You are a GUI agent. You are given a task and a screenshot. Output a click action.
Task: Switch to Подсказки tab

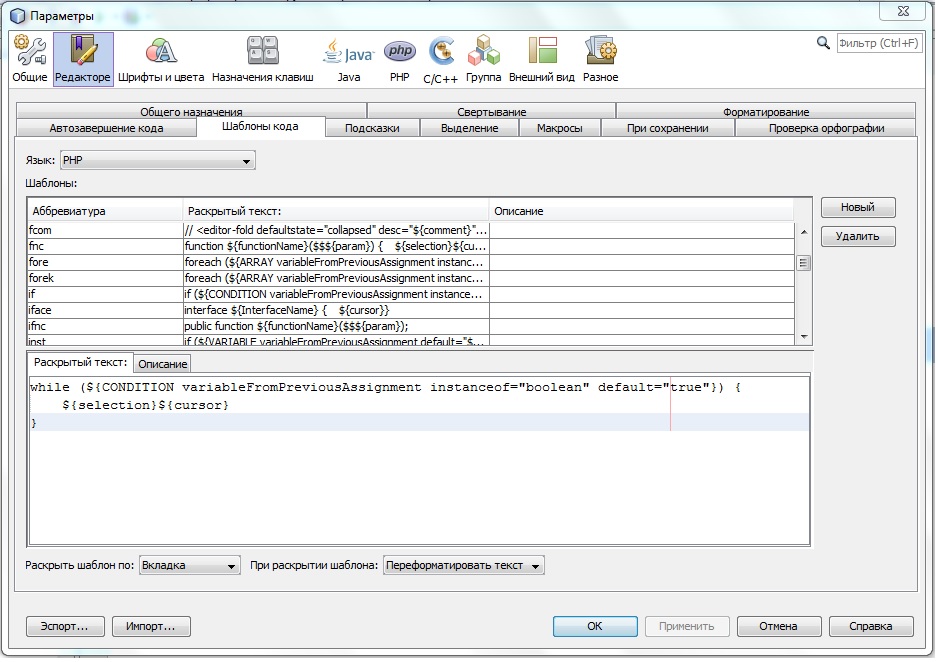[372, 128]
